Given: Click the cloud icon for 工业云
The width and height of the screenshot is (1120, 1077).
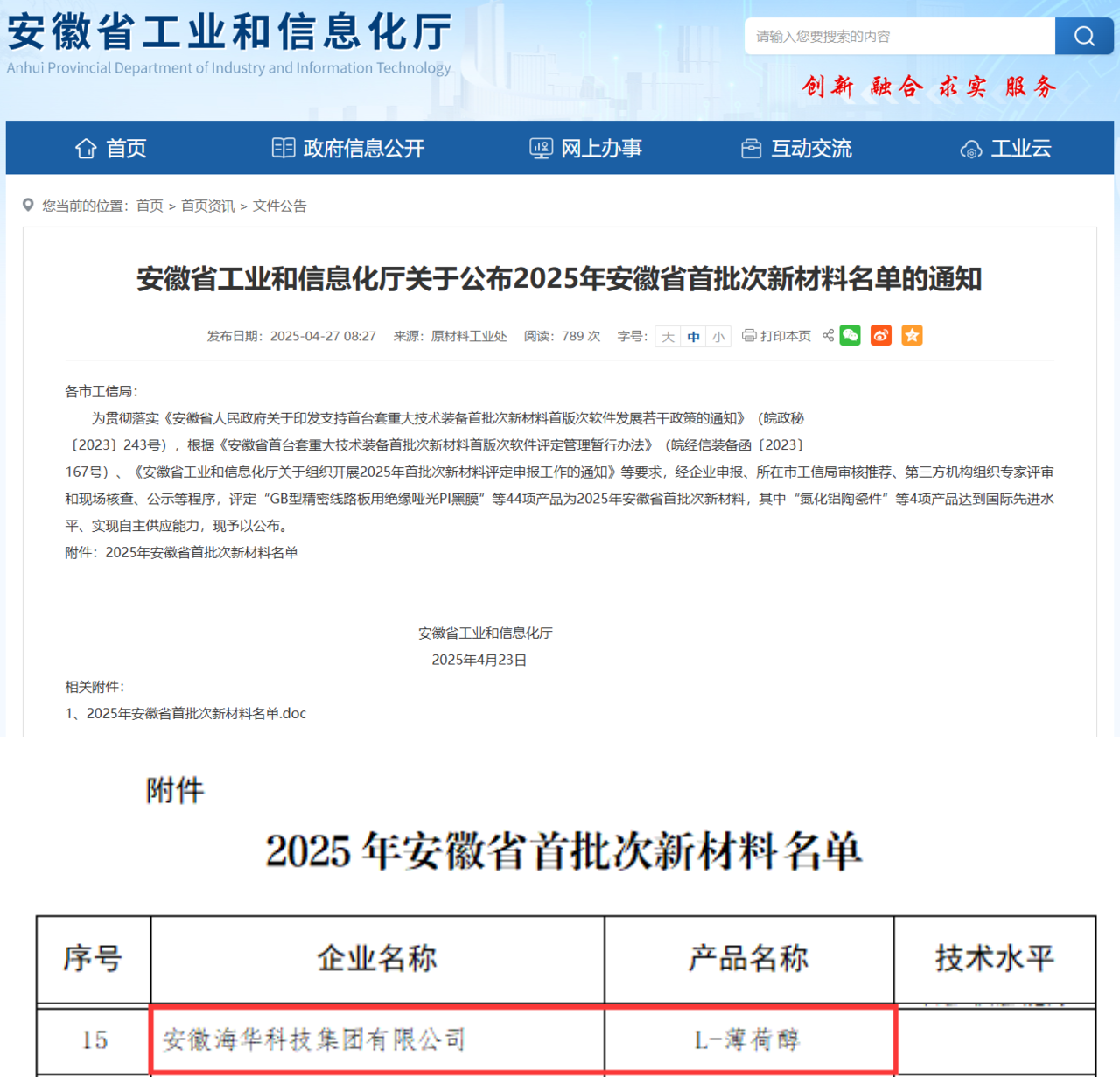Looking at the screenshot, I should (971, 150).
